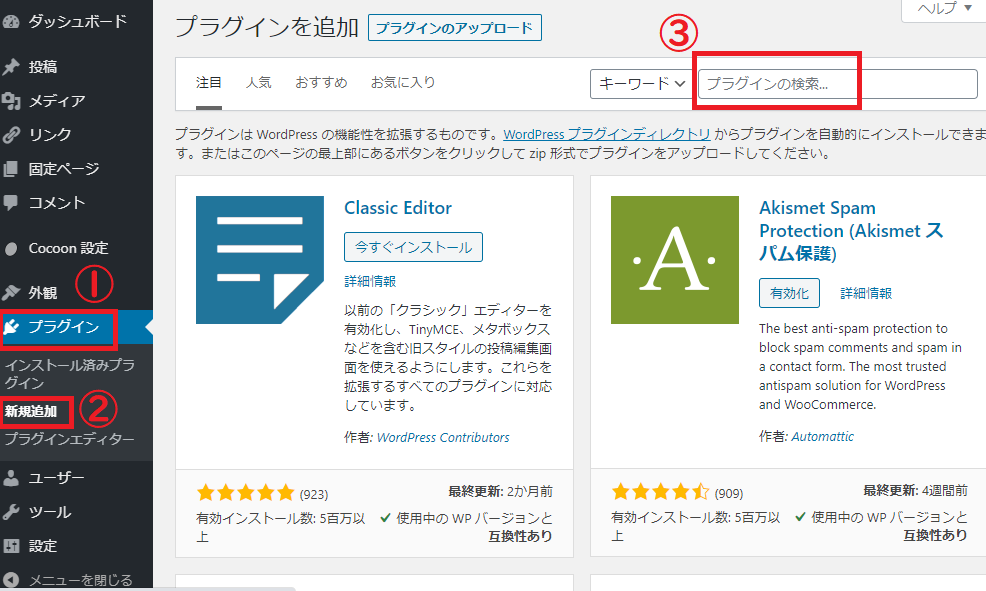This screenshot has height=591, width=986.
Task: Click the circle icon beside Cocoon 設定
Action: (x=11, y=249)
